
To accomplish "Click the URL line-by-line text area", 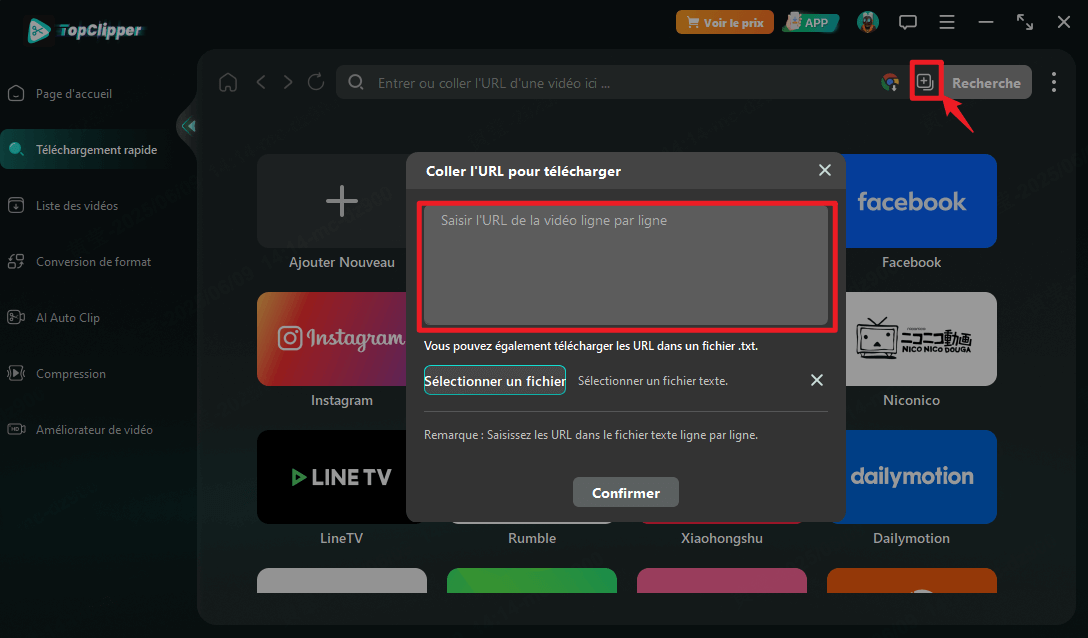I will tap(626, 265).
